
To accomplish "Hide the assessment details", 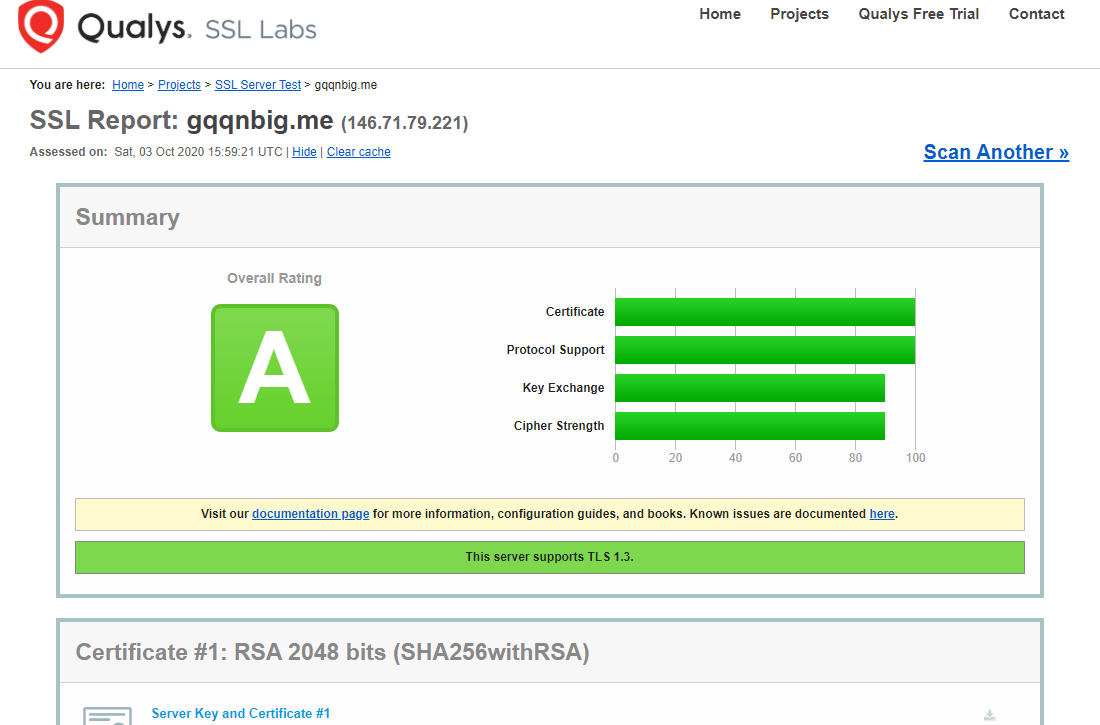I will [x=304, y=151].
